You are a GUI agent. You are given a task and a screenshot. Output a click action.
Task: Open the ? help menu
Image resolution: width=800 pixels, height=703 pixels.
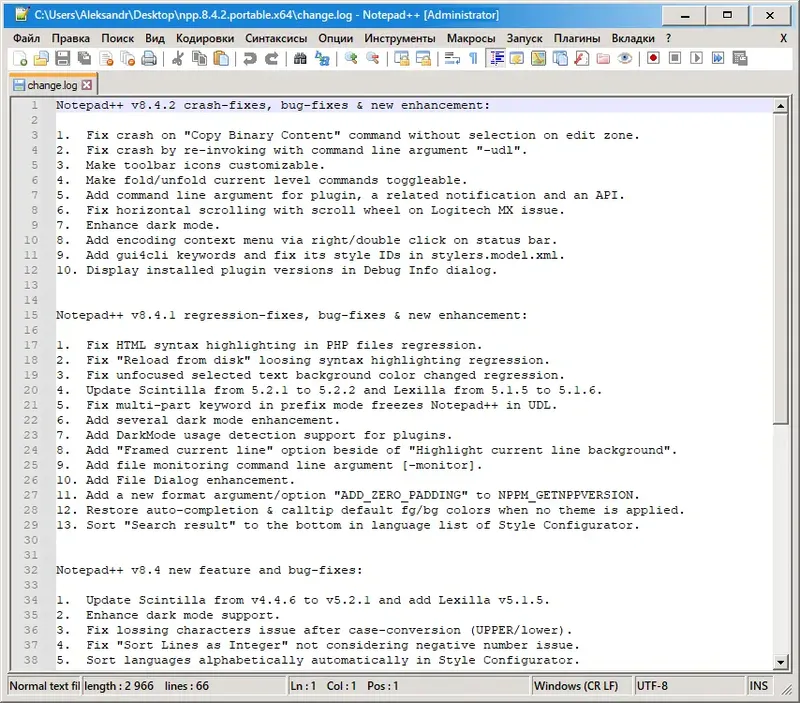[x=668, y=38]
